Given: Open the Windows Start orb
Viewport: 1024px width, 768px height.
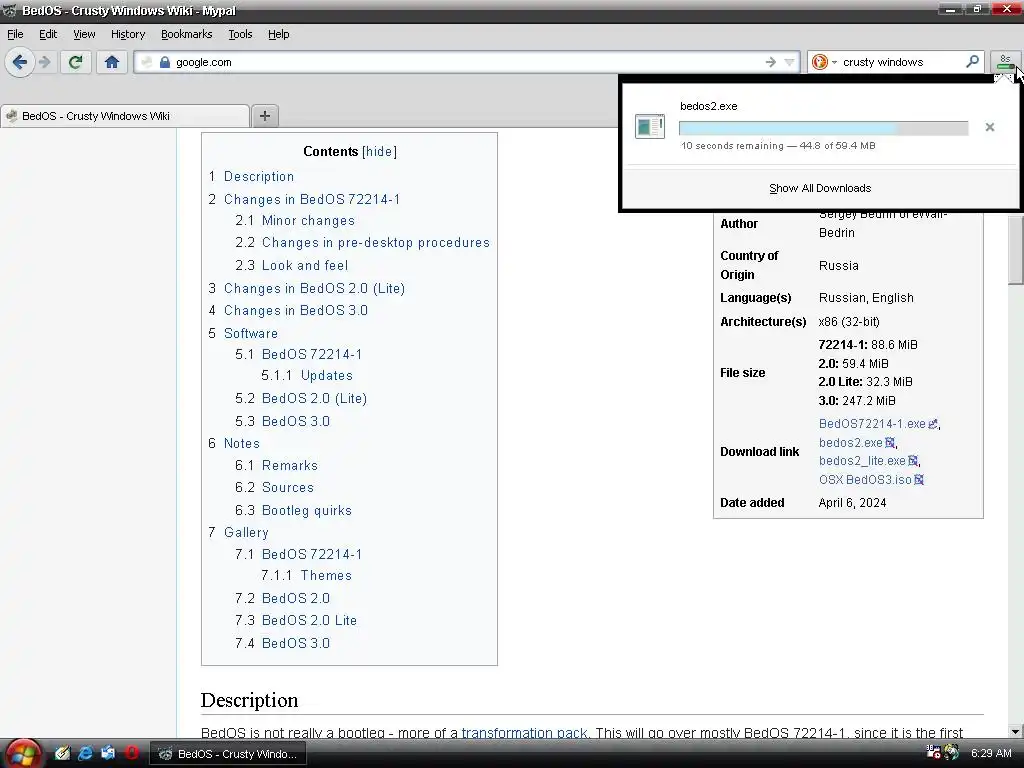Looking at the screenshot, I should tap(22, 754).
